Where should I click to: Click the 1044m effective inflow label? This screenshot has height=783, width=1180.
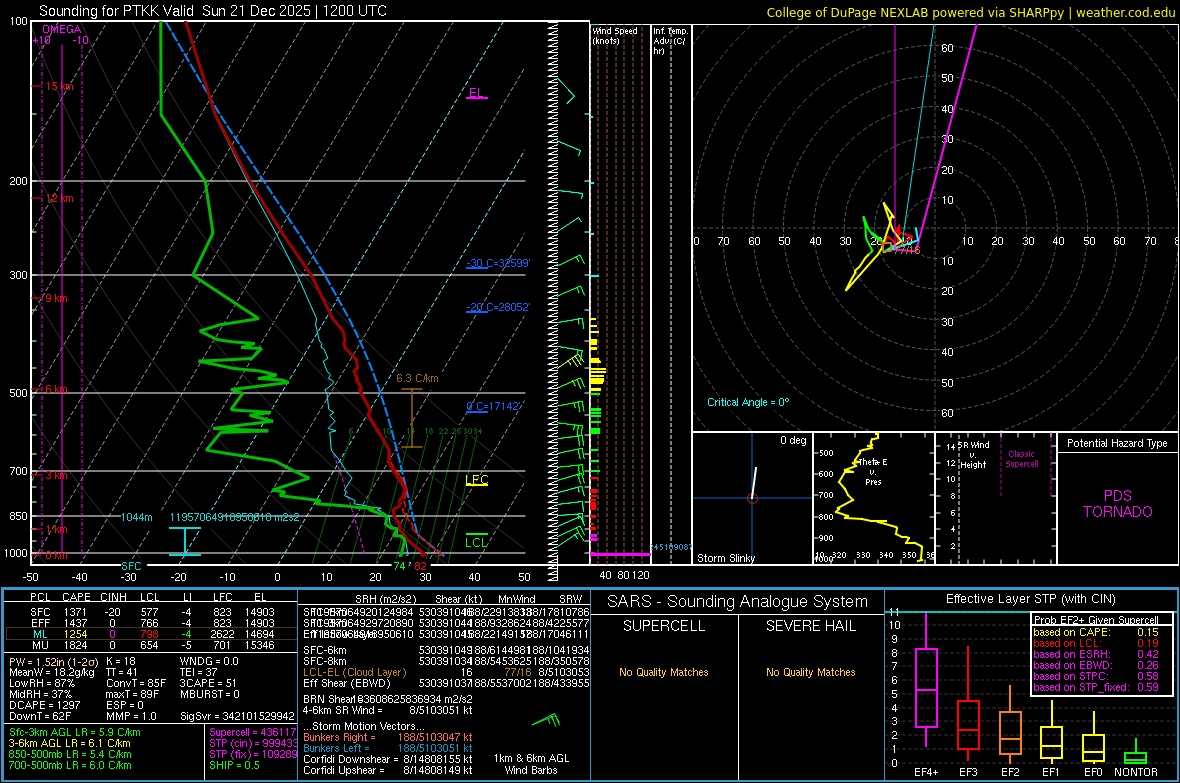(x=136, y=517)
